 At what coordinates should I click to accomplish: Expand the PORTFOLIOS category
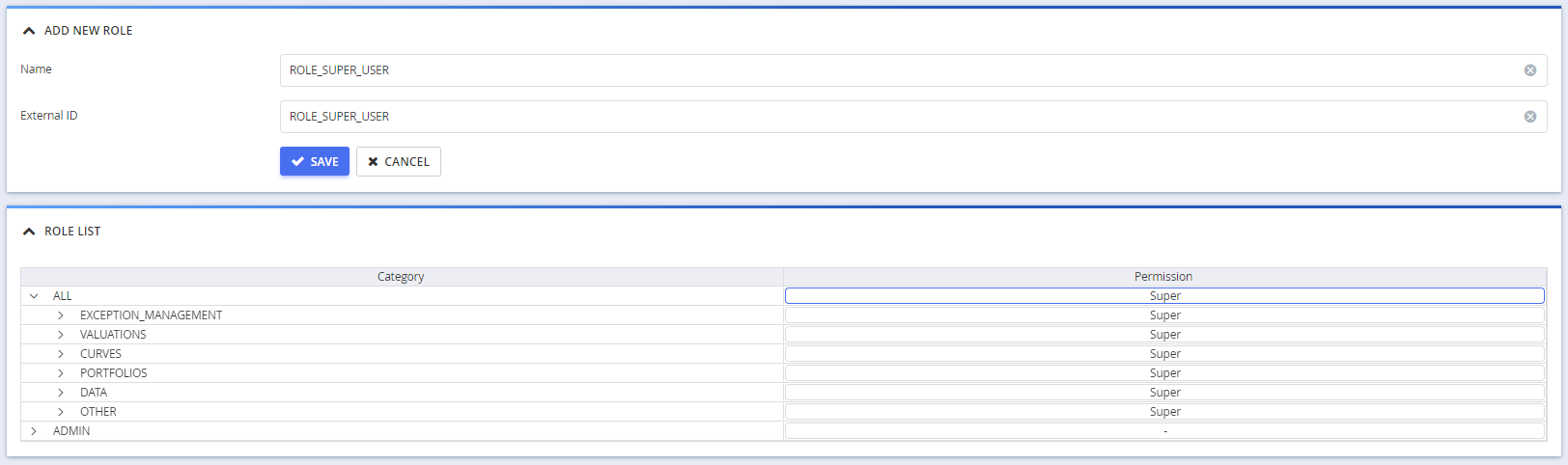(x=61, y=373)
